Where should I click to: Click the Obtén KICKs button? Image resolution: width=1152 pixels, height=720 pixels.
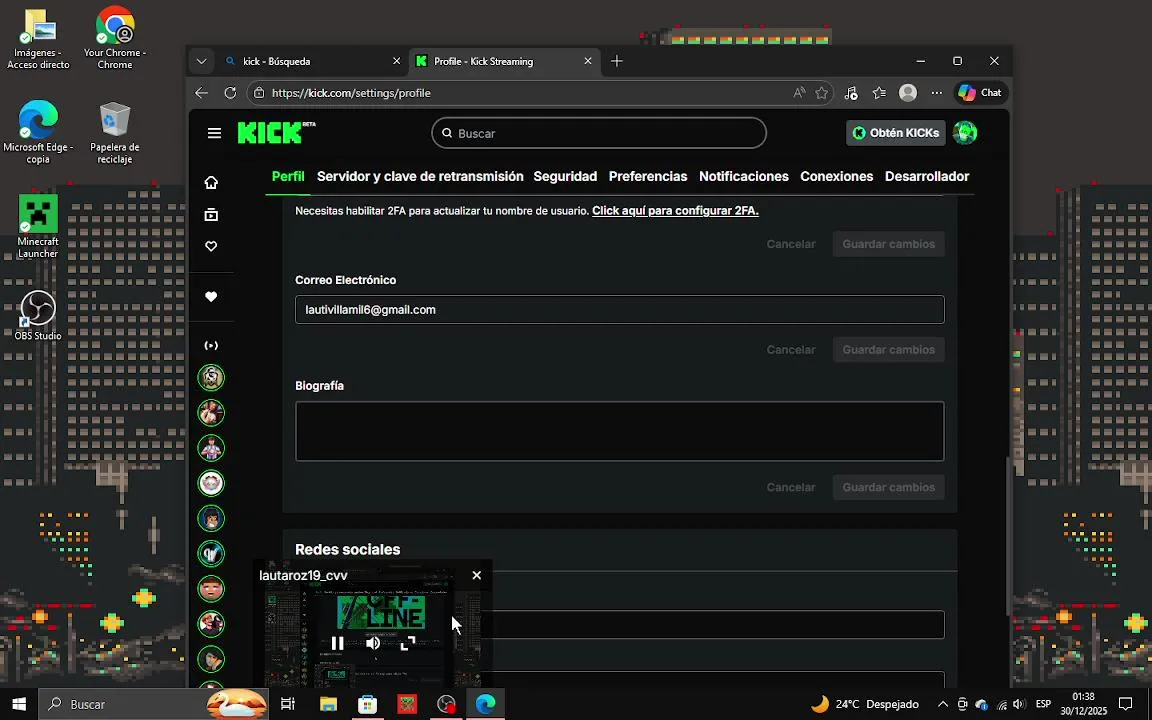(x=896, y=133)
